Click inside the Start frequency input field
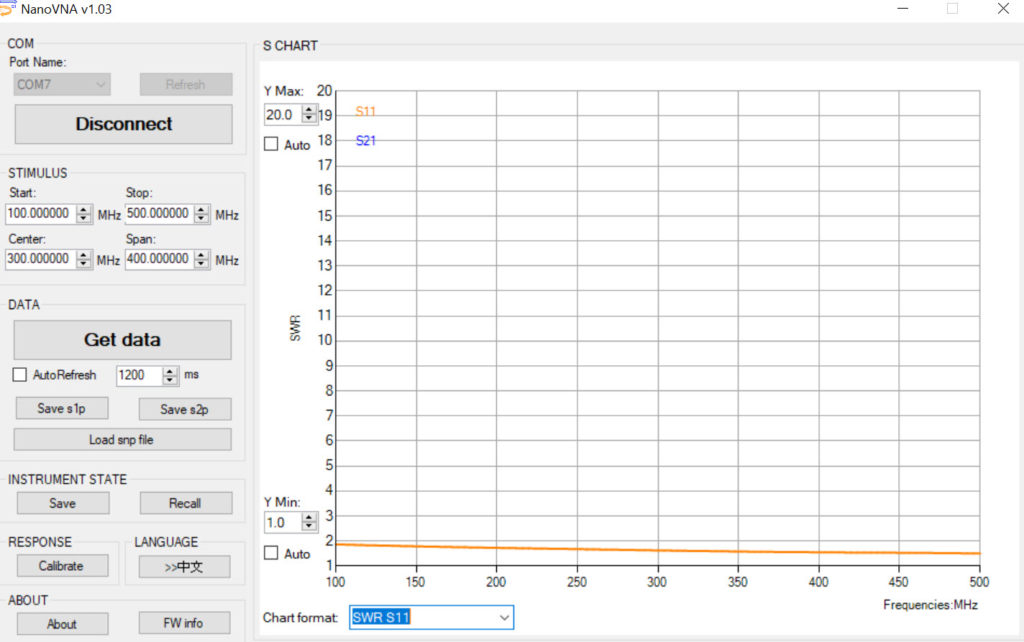Image resolution: width=1024 pixels, height=642 pixels. click(x=40, y=214)
